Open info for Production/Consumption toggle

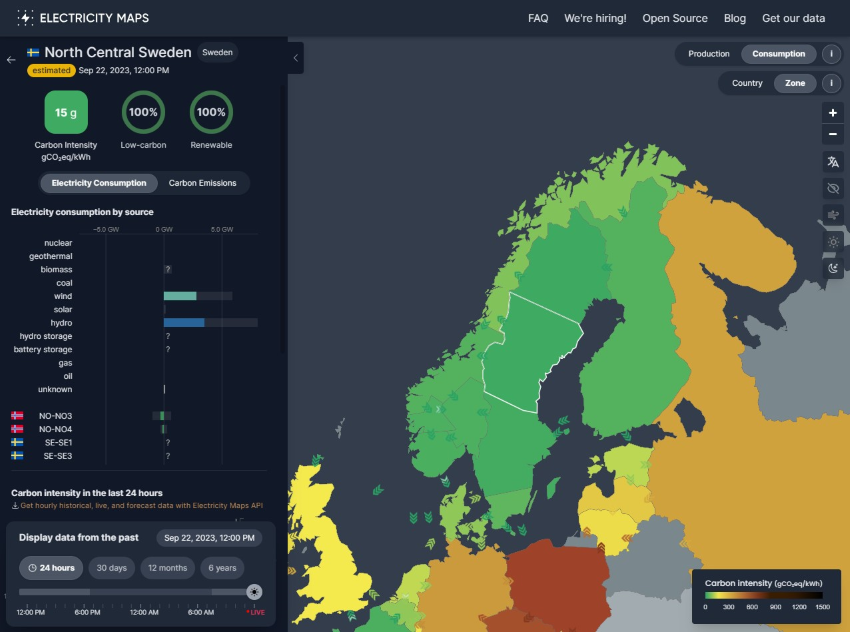click(x=831, y=54)
